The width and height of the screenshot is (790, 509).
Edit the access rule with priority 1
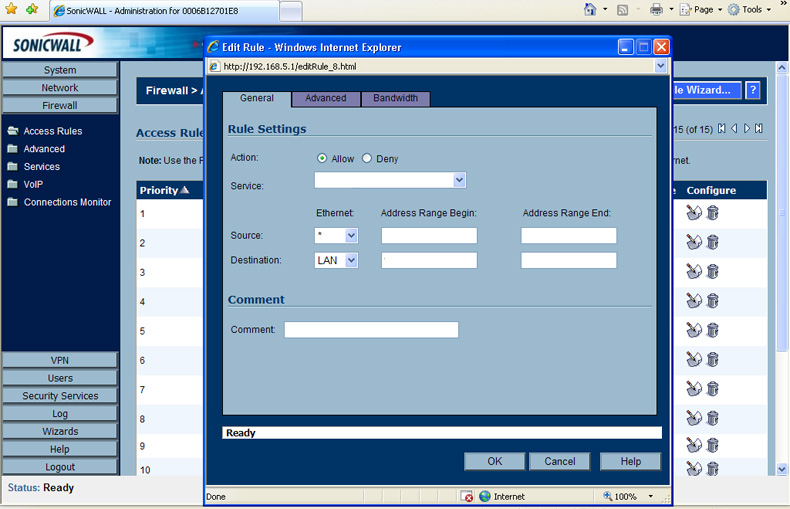[x=694, y=213]
